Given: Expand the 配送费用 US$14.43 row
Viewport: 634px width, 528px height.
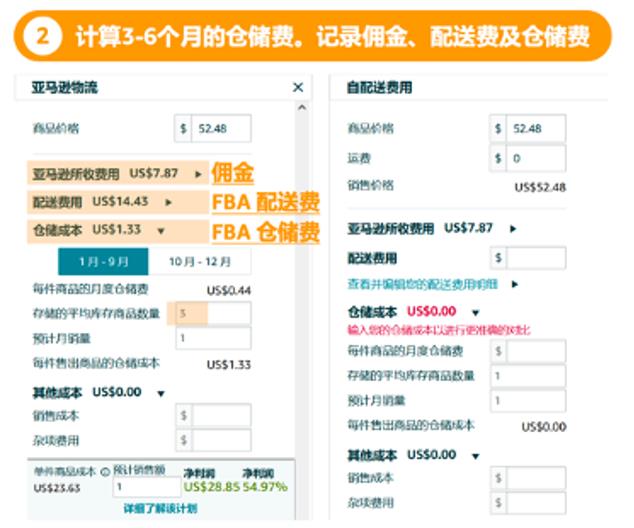Looking at the screenshot, I should click(x=169, y=202).
